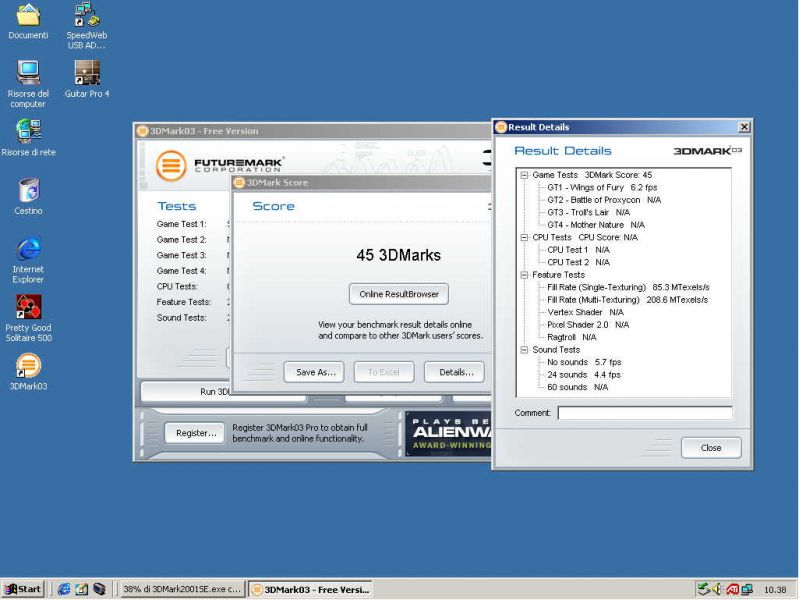Screen dimensions: 799x600
Task: Launch Internet Explorer from quick launch
Action: 64,589
